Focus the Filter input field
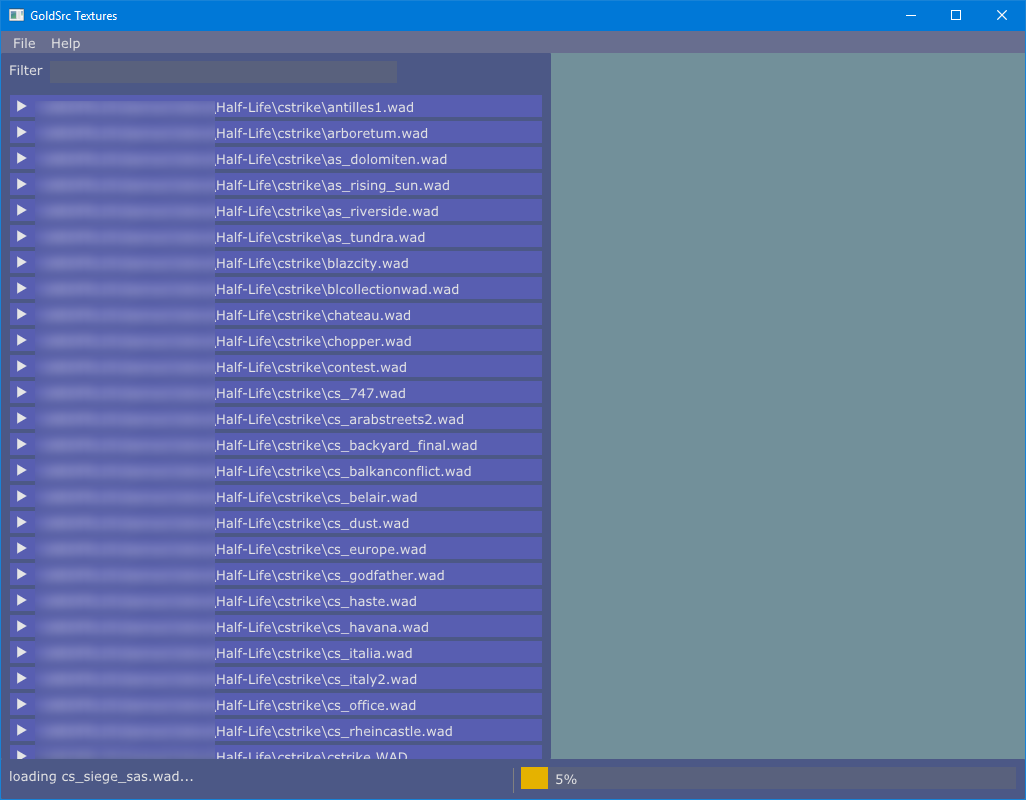 [223, 72]
